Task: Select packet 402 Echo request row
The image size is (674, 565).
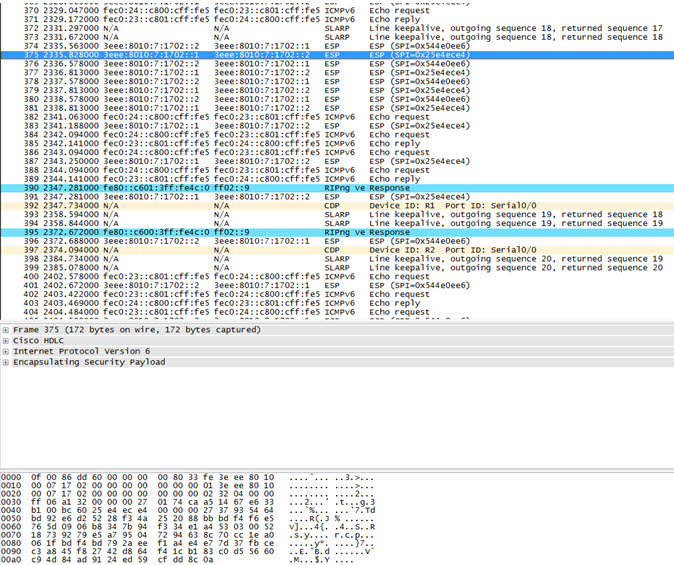Action: click(337, 294)
